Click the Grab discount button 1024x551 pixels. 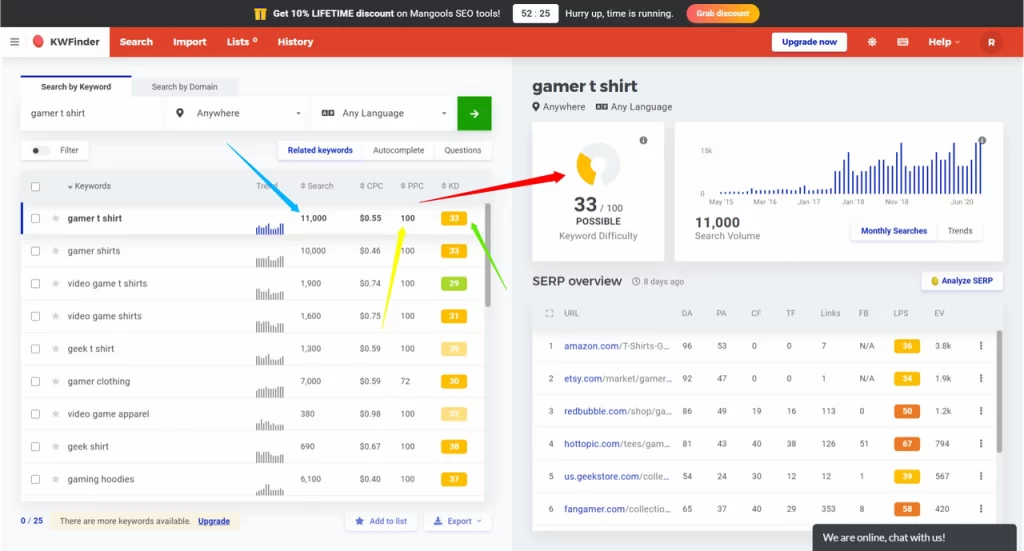[x=722, y=14]
